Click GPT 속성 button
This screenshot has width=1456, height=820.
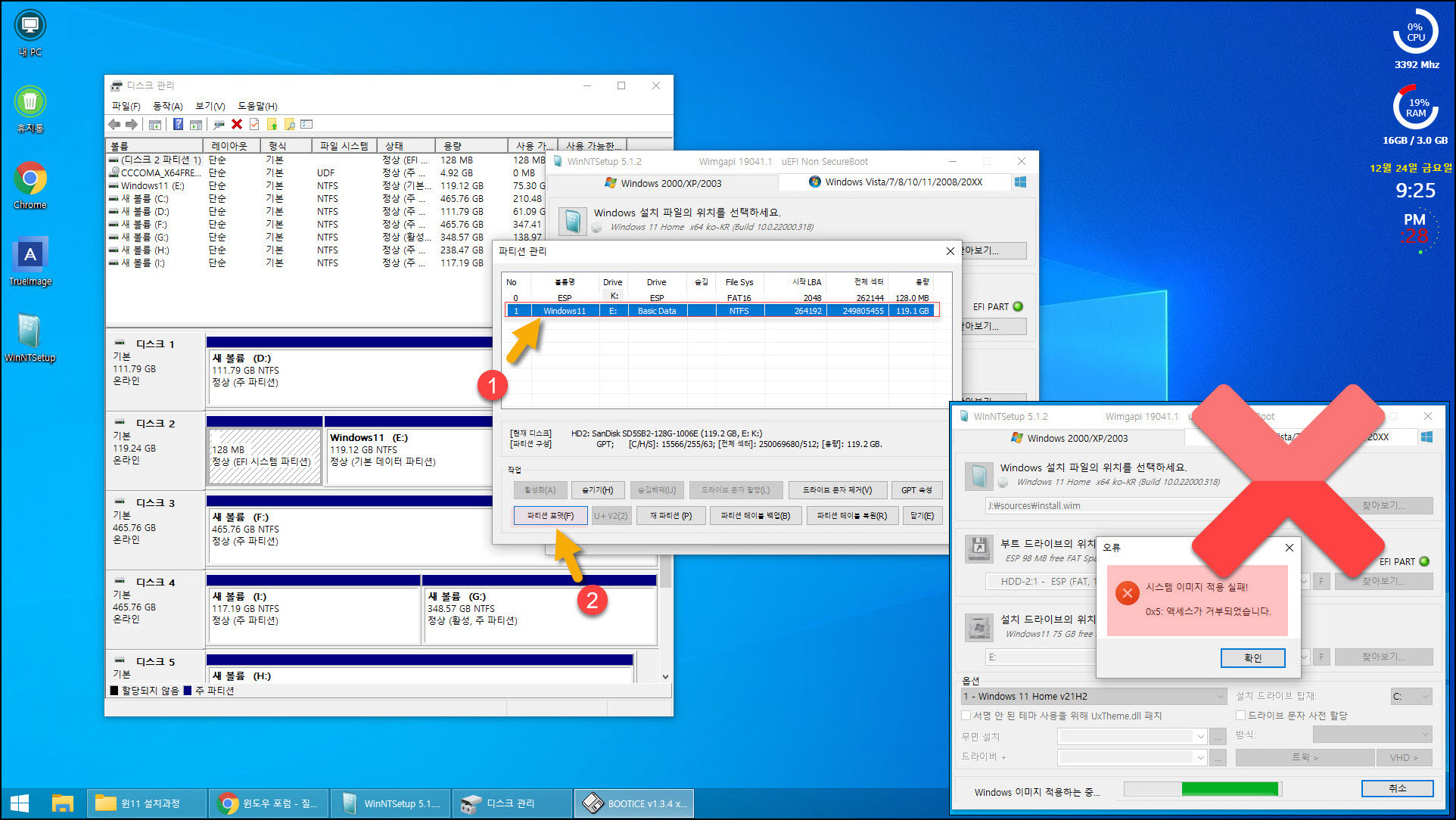pyautogui.click(x=916, y=490)
